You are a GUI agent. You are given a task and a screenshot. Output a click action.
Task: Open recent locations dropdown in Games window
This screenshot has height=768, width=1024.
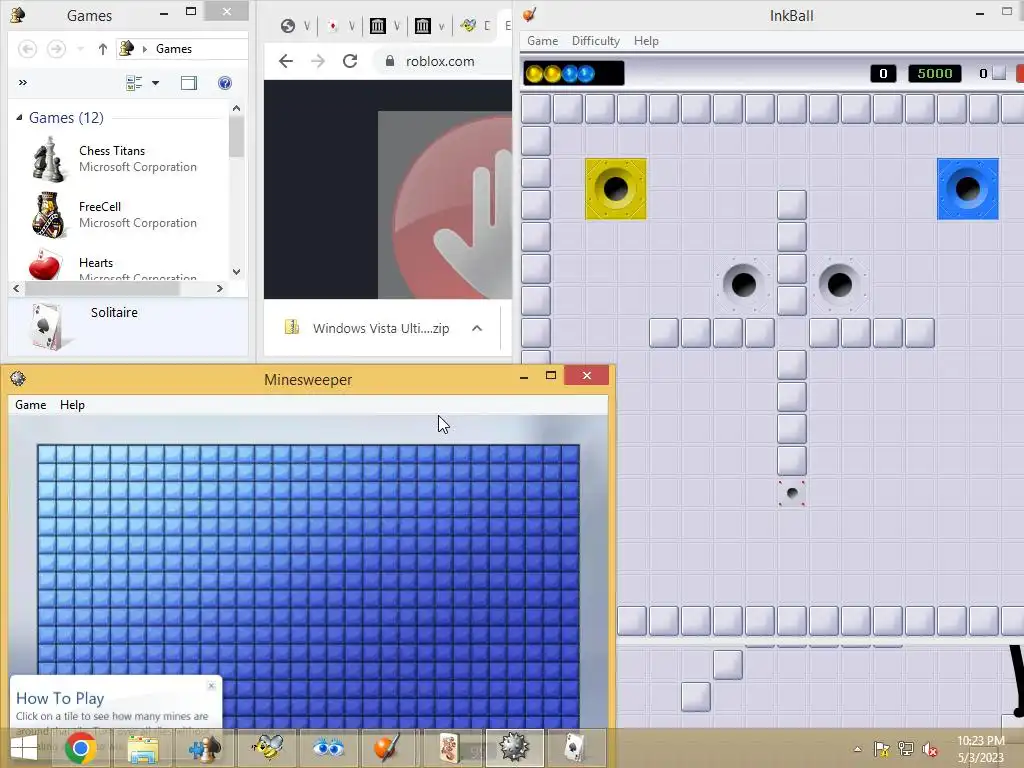point(80,49)
